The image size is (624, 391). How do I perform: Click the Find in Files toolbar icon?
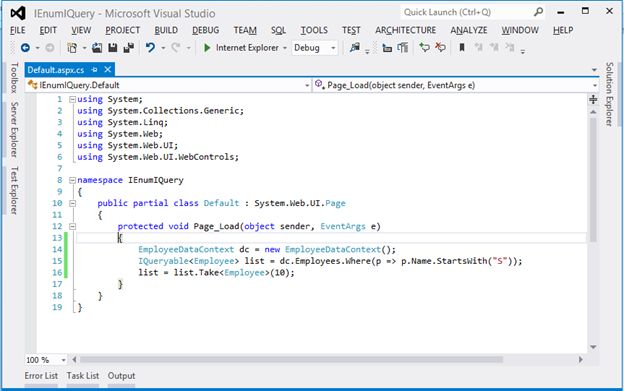[x=354, y=48]
